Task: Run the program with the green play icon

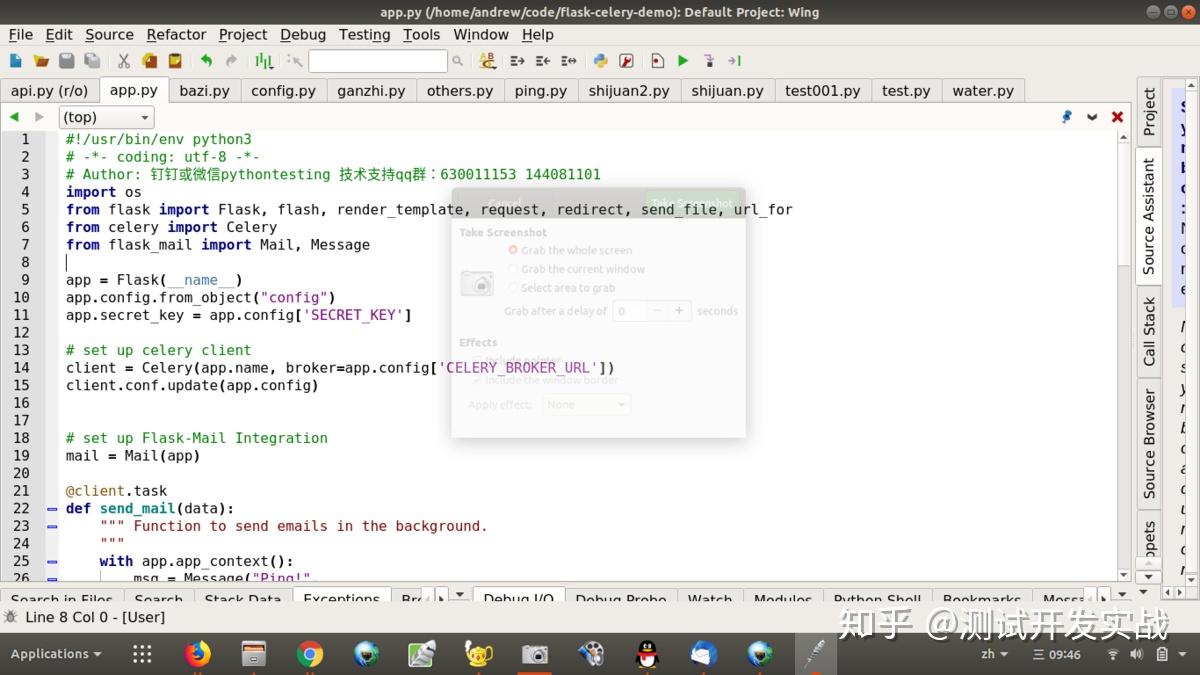Action: (x=683, y=61)
